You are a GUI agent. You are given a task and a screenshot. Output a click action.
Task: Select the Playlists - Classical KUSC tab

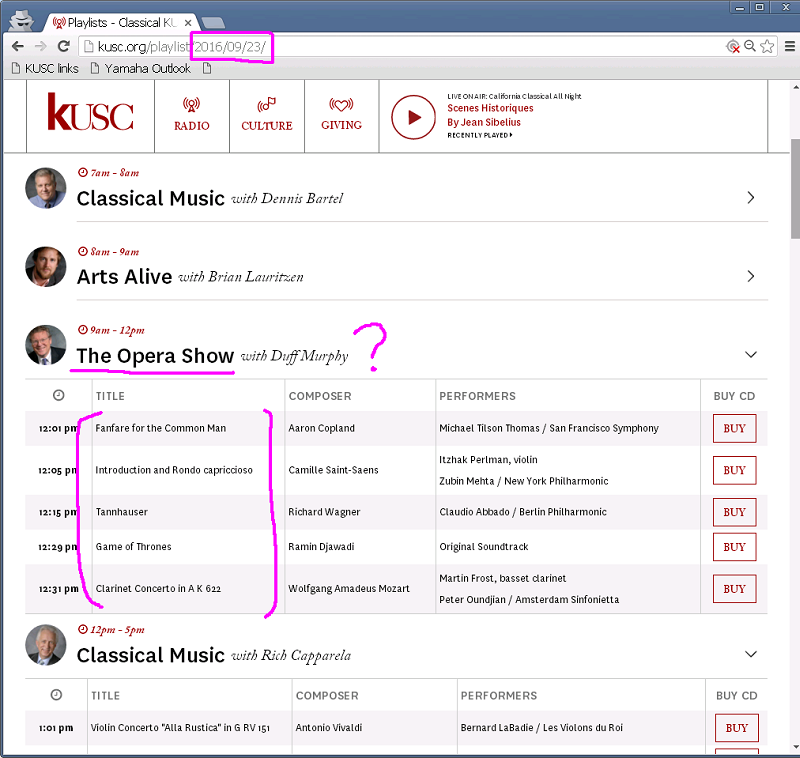pos(122,23)
